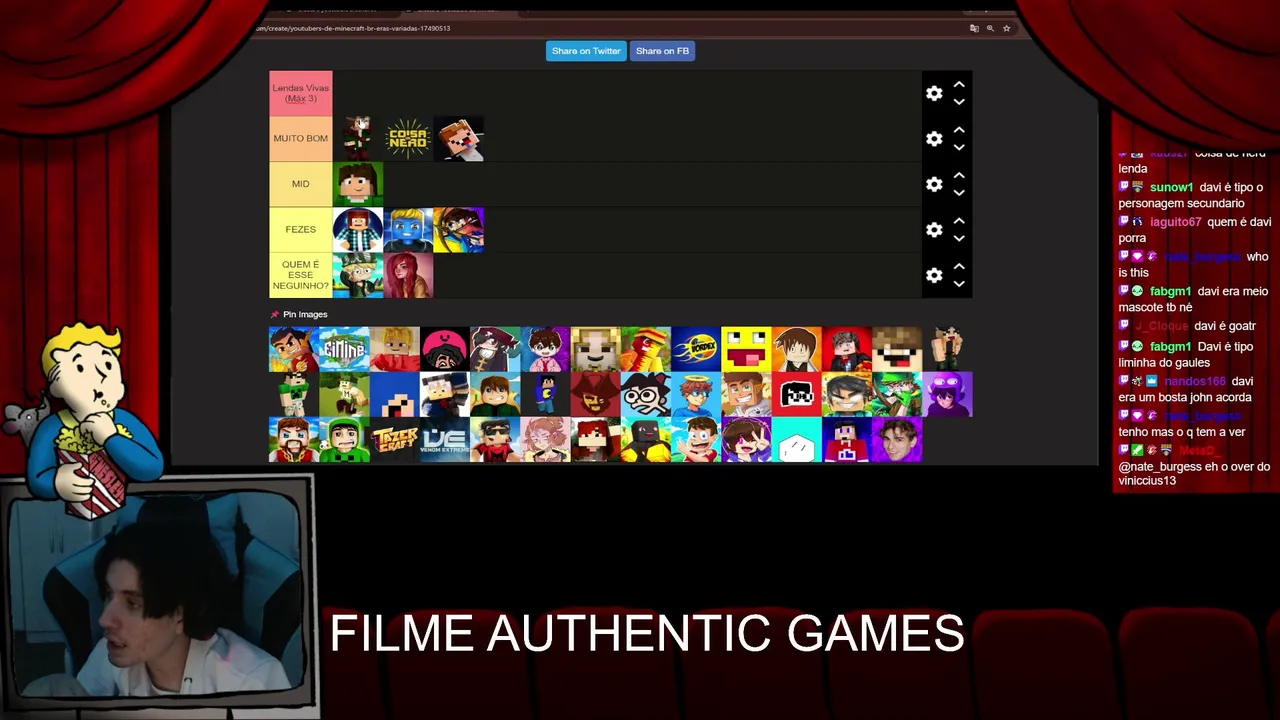Viewport: 1280px width, 720px height.
Task: Move MID tier up with arrow
Action: coord(959,175)
